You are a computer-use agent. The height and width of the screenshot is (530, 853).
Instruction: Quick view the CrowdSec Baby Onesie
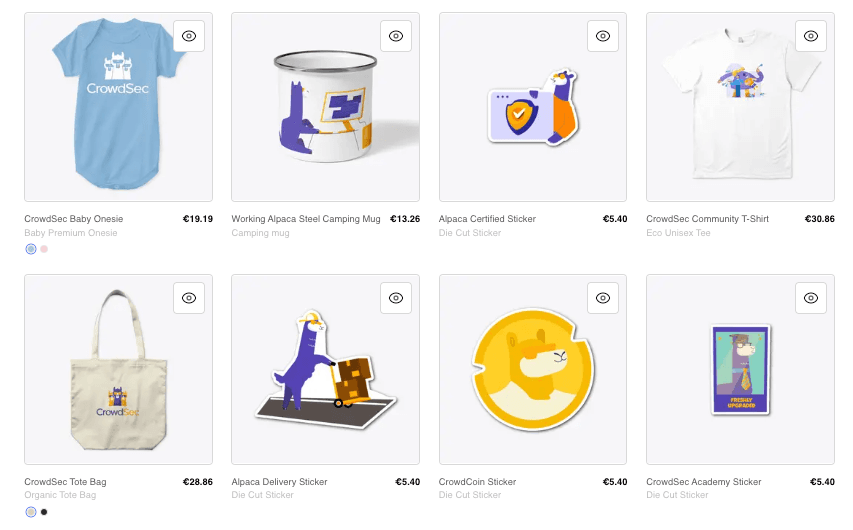pyautogui.click(x=189, y=35)
